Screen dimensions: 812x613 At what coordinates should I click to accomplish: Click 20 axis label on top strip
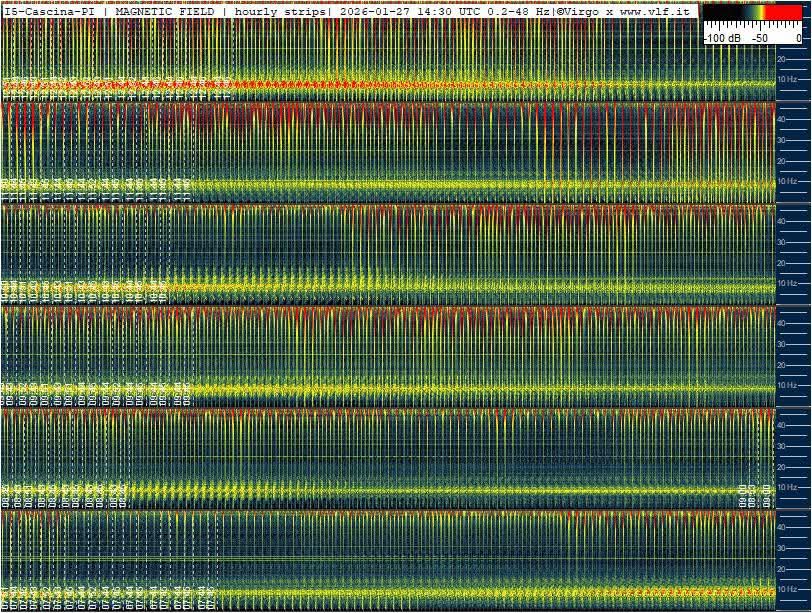(782, 59)
